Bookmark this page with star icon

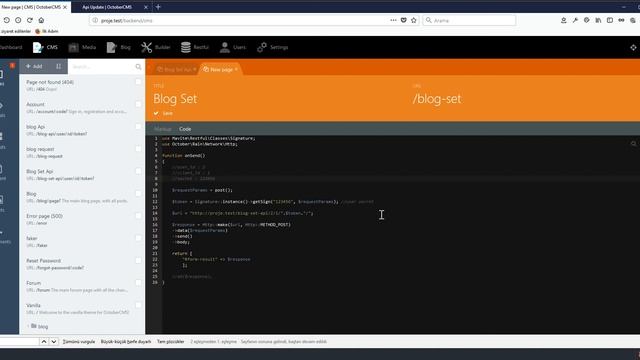413,20
